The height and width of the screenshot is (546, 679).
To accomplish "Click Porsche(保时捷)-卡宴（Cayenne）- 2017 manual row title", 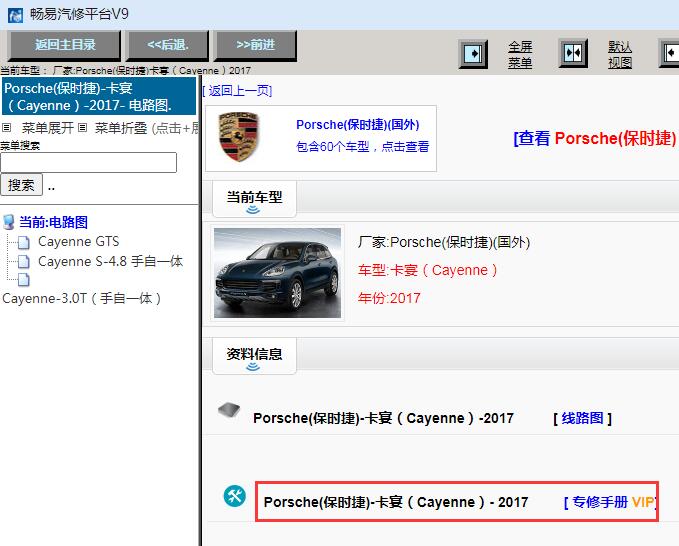I will pos(396,502).
